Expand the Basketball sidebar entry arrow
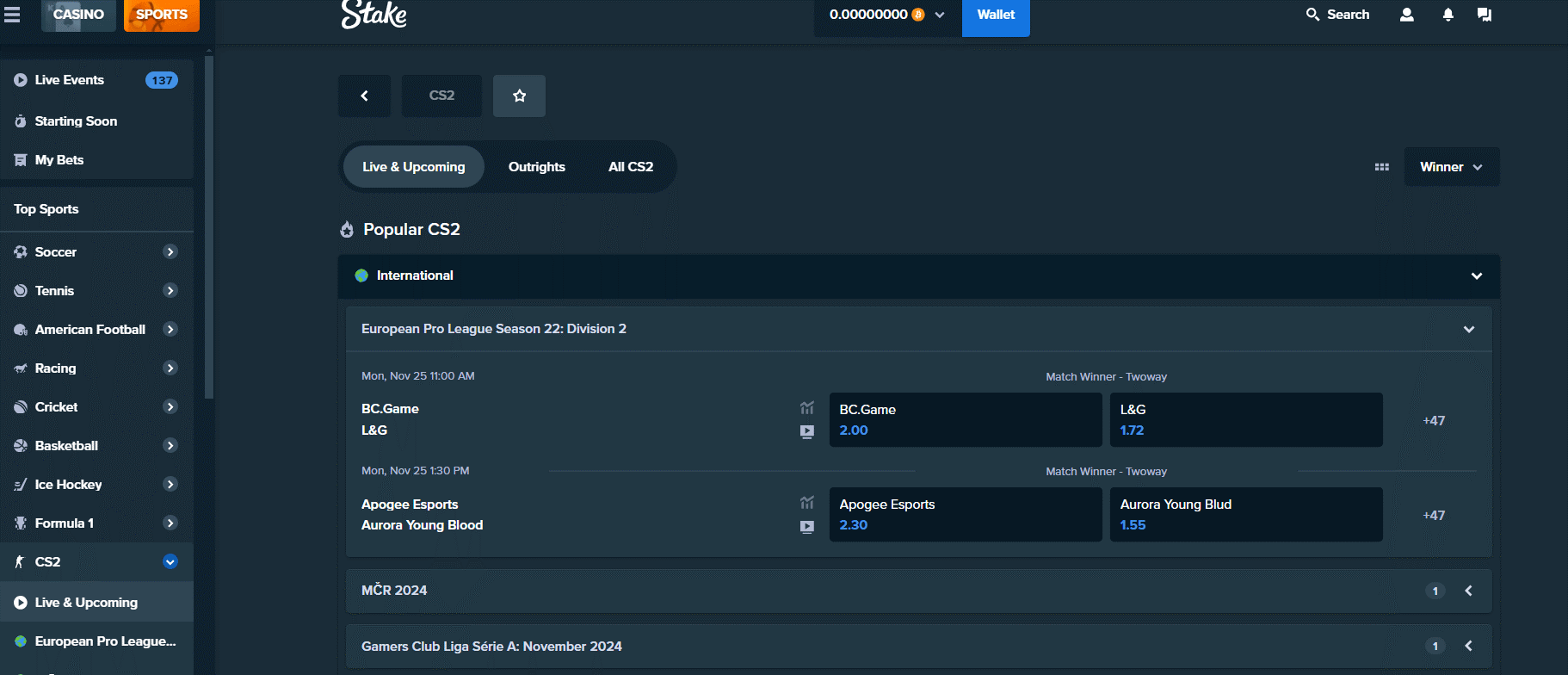 [x=170, y=446]
